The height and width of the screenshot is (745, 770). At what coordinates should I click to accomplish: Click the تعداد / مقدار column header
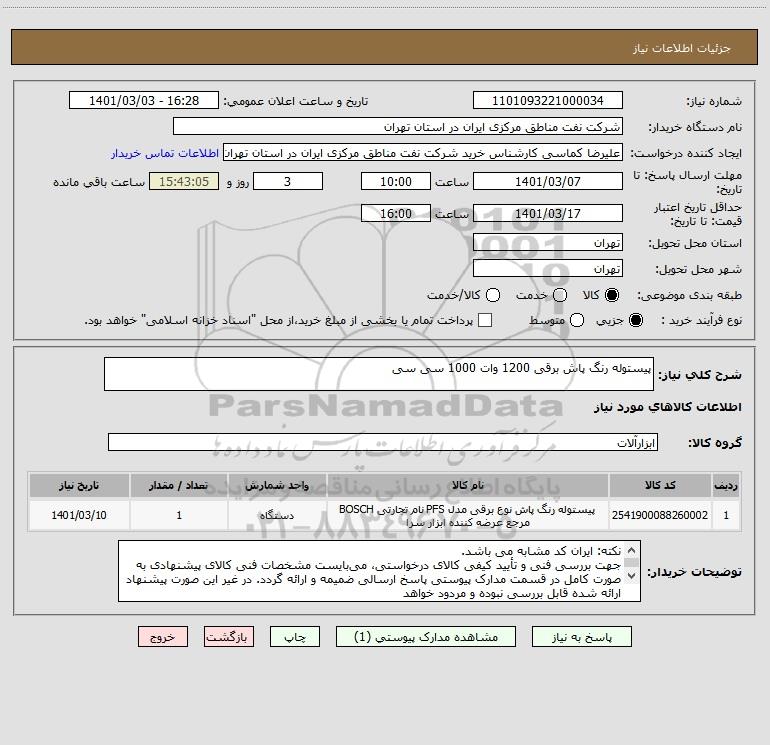point(179,486)
